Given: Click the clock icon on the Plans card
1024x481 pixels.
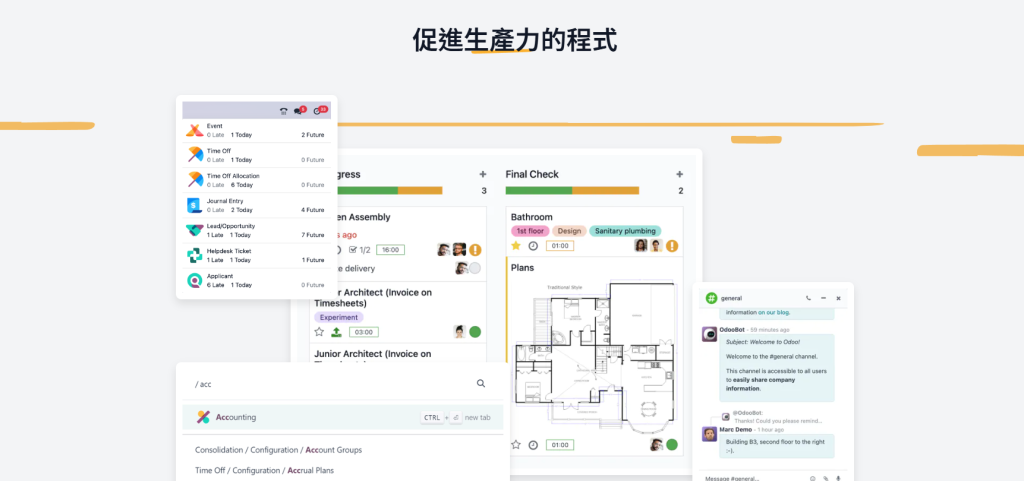Looking at the screenshot, I should pos(533,445).
